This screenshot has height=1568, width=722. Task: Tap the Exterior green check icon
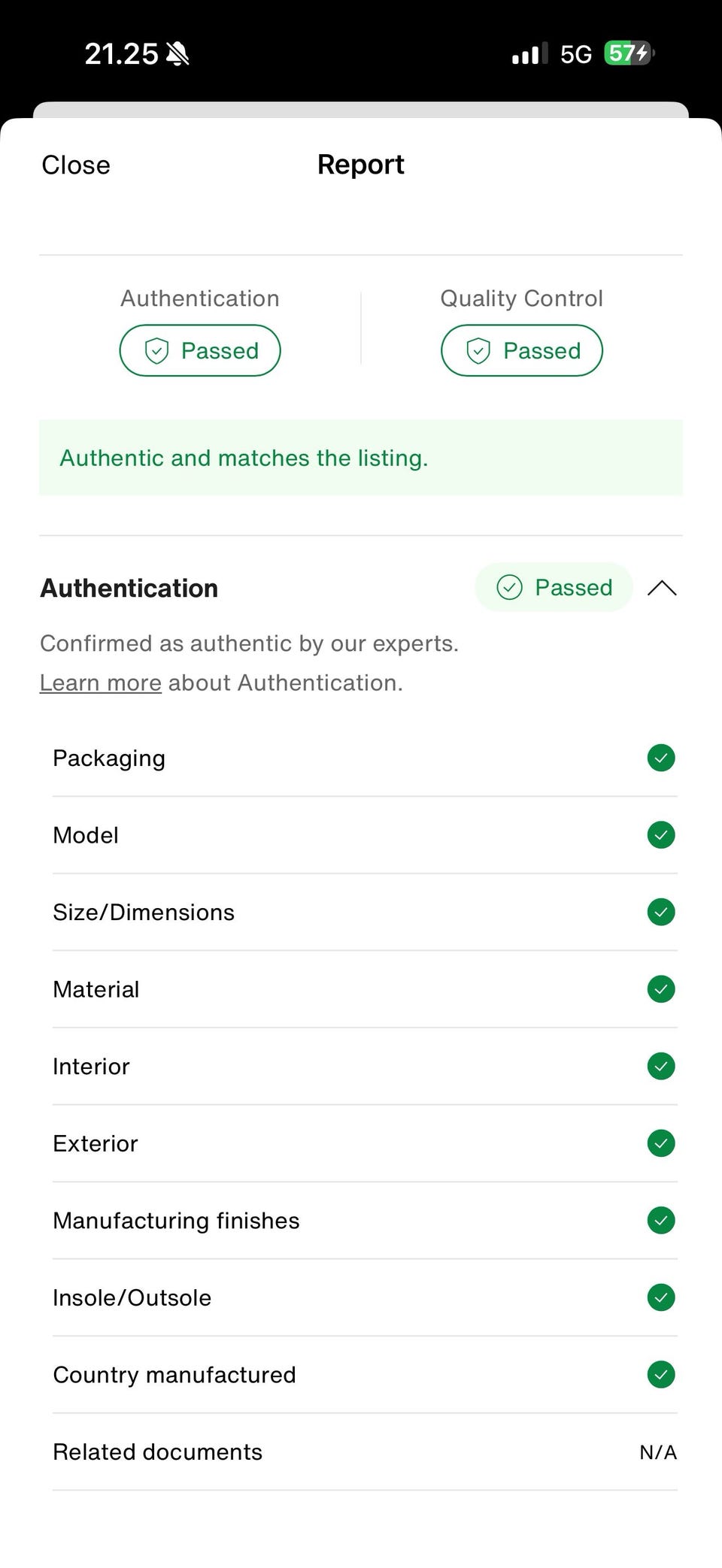660,1143
